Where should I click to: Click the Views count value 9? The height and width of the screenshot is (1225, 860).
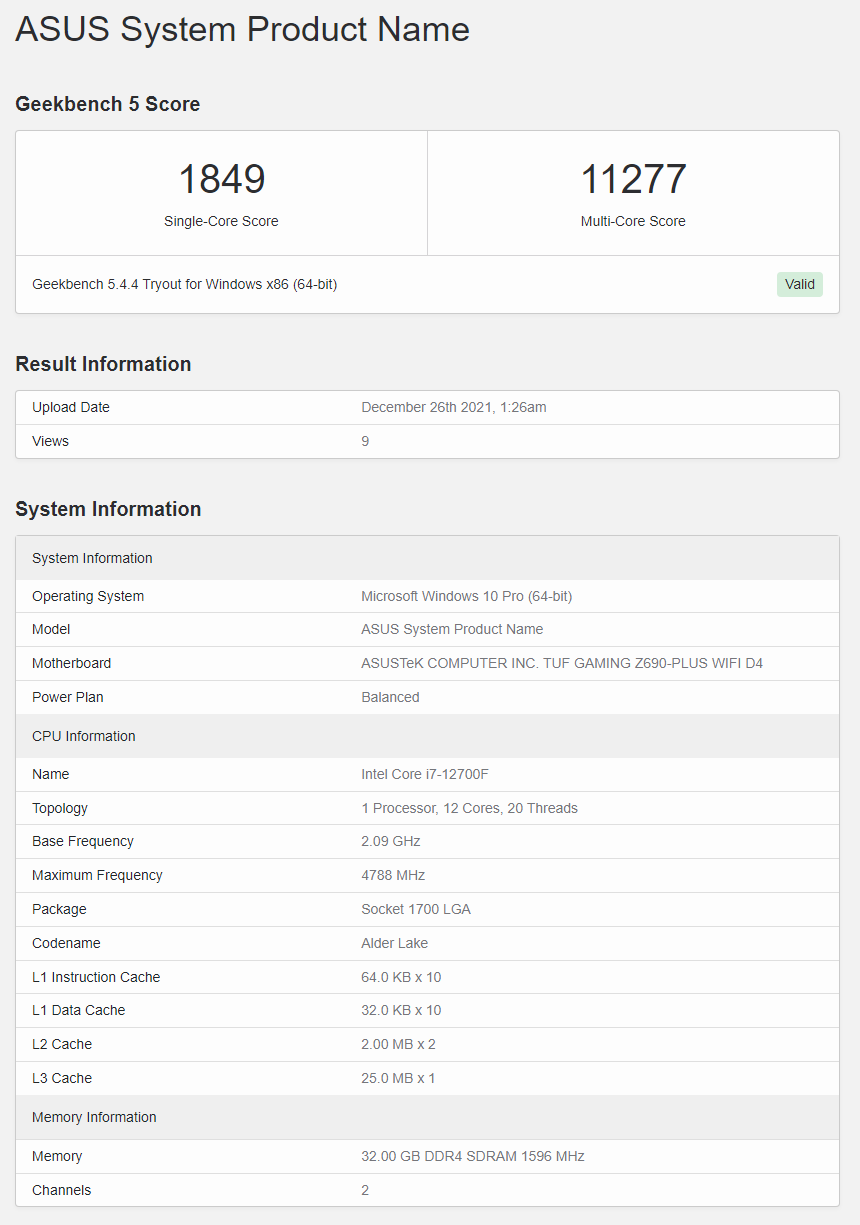(x=365, y=441)
